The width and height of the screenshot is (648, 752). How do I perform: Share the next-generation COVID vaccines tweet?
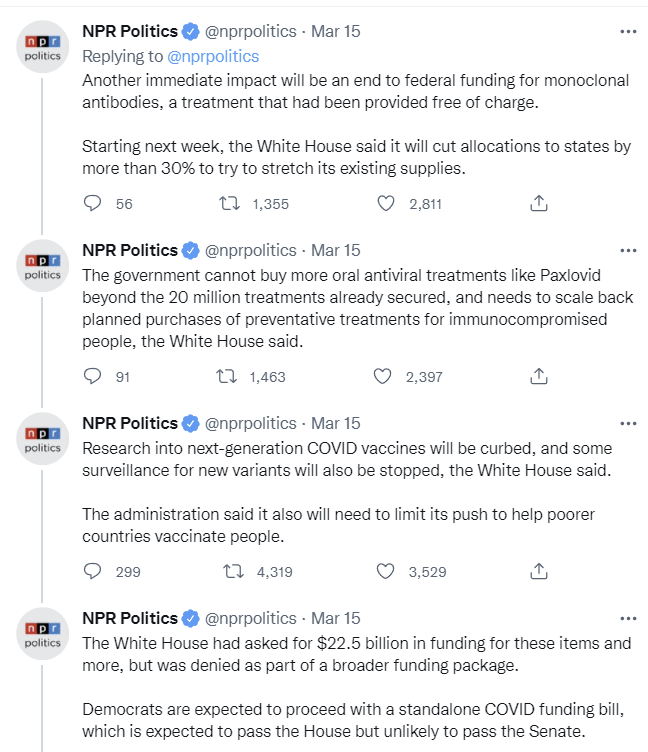pyautogui.click(x=538, y=572)
